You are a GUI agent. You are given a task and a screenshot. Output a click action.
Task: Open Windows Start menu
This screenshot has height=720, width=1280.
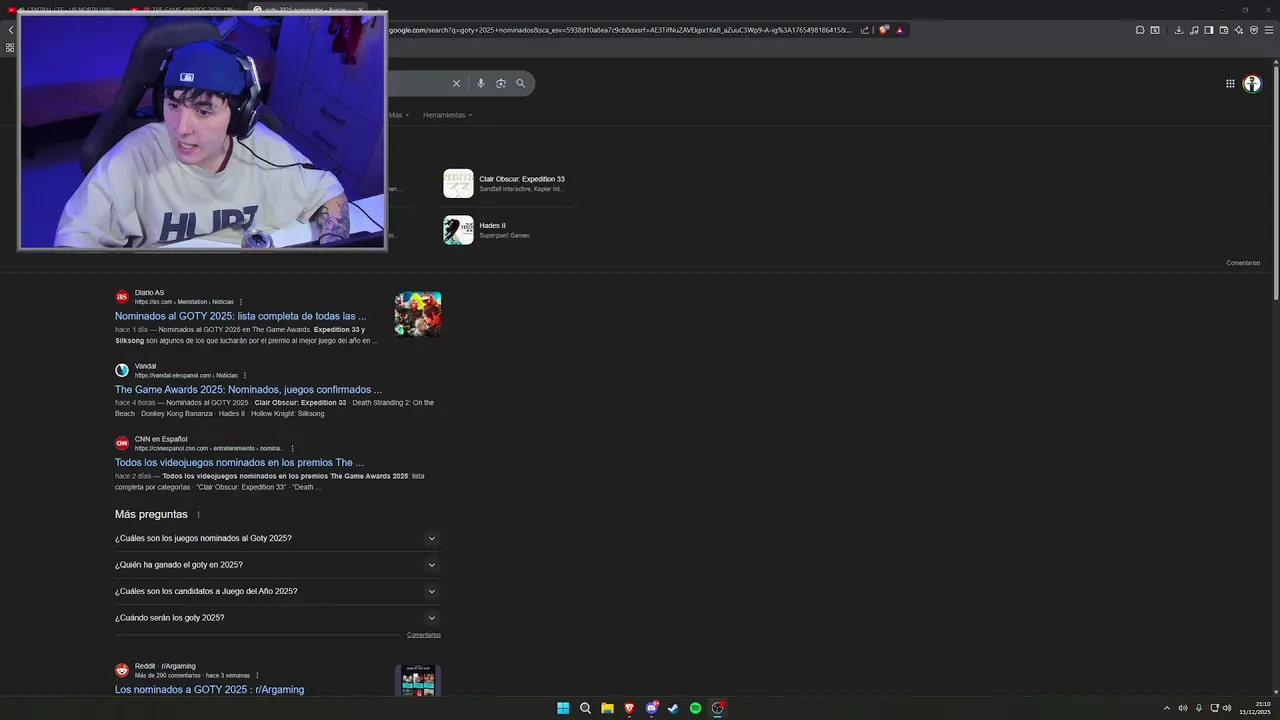coord(563,708)
